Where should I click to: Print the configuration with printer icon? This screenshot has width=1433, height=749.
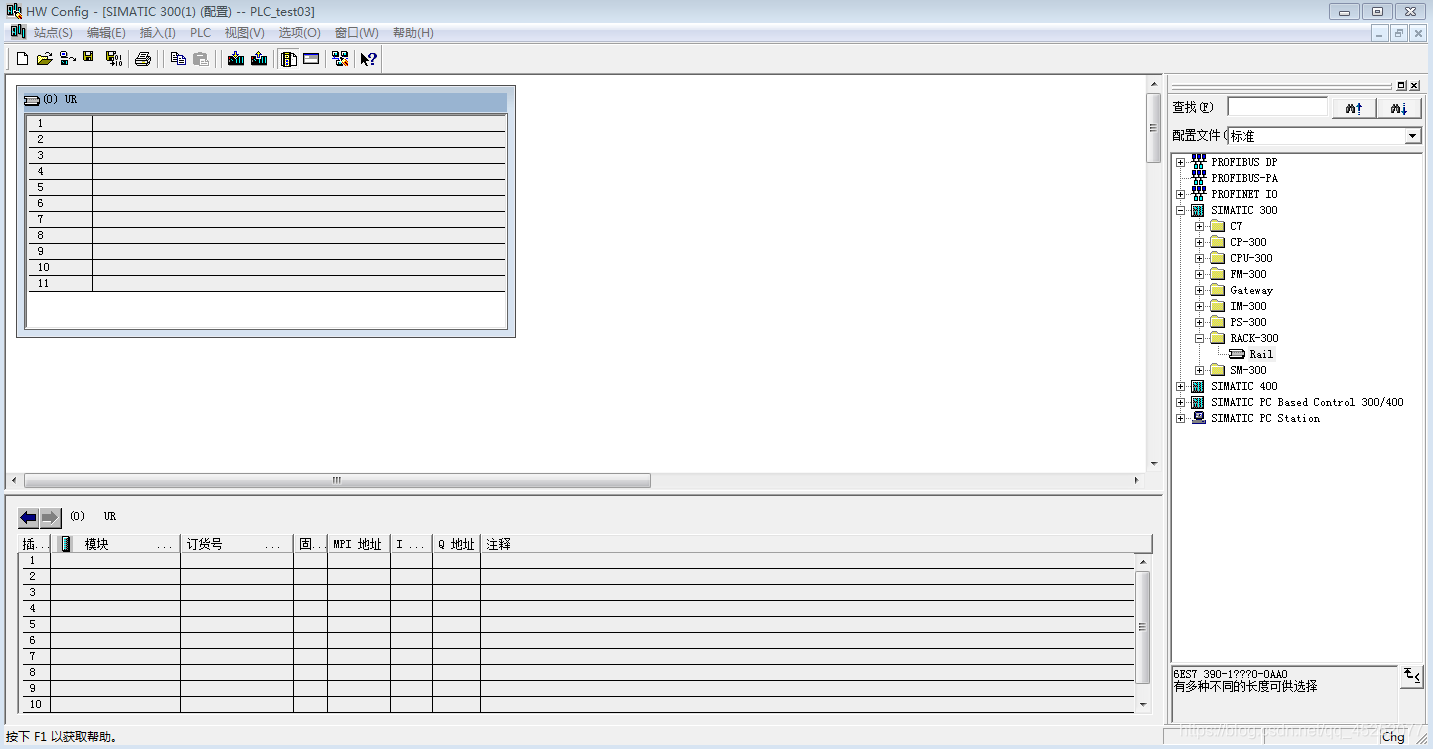(143, 59)
